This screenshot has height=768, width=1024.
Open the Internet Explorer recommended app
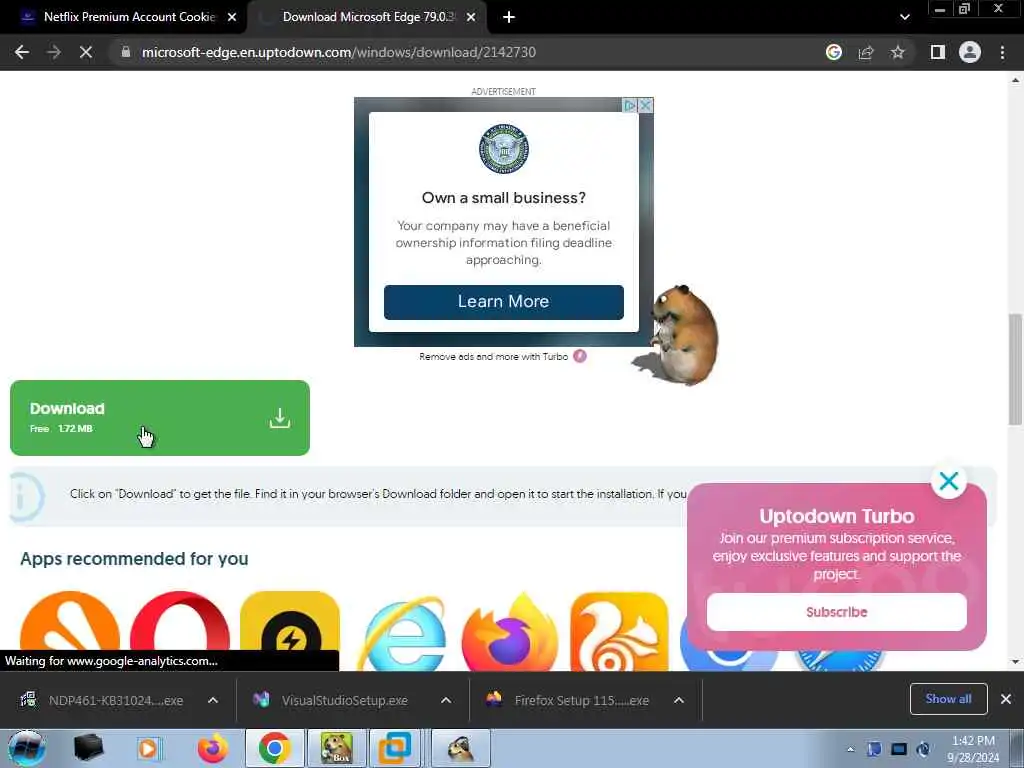pyautogui.click(x=403, y=632)
